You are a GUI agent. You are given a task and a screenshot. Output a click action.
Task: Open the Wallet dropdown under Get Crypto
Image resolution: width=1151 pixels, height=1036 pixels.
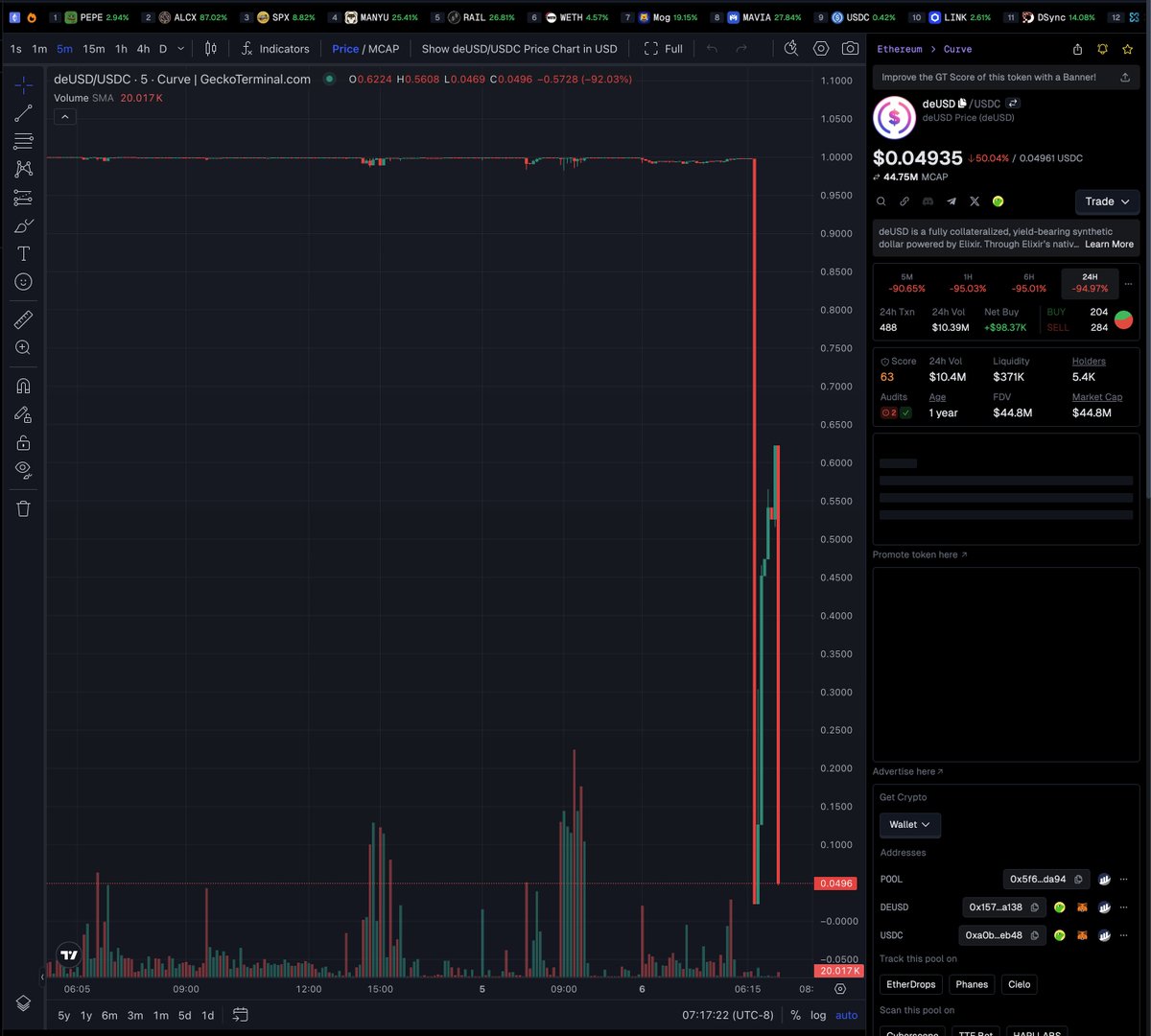pyautogui.click(x=909, y=824)
